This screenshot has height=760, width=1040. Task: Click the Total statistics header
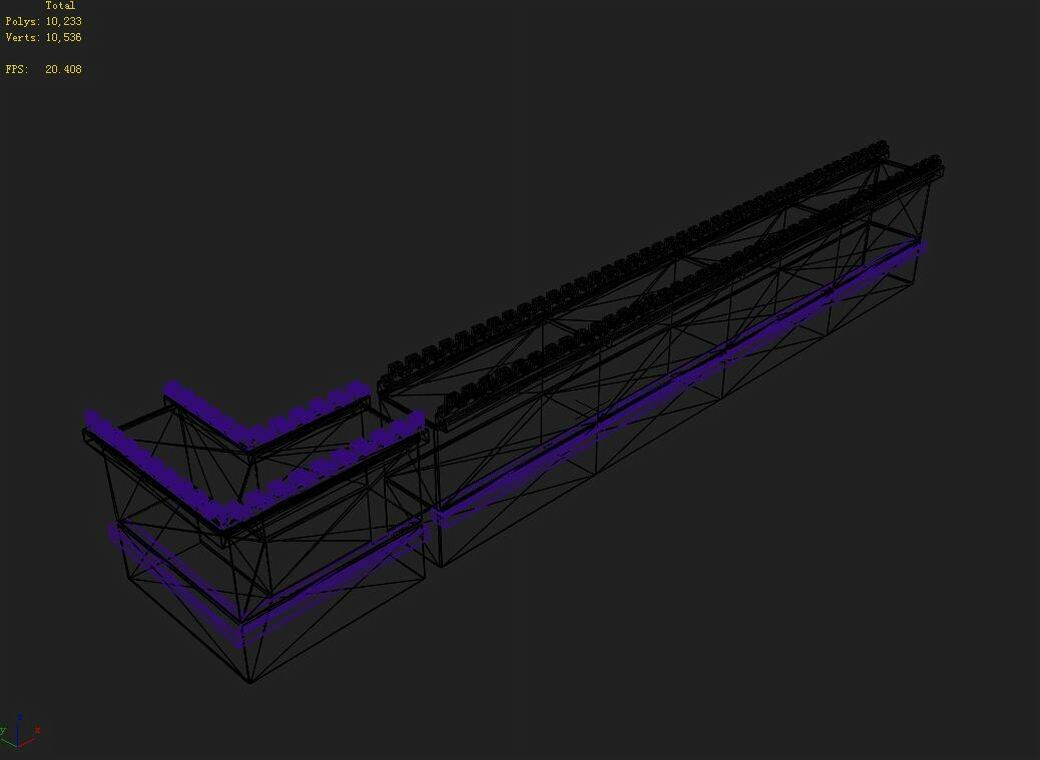[60, 5]
